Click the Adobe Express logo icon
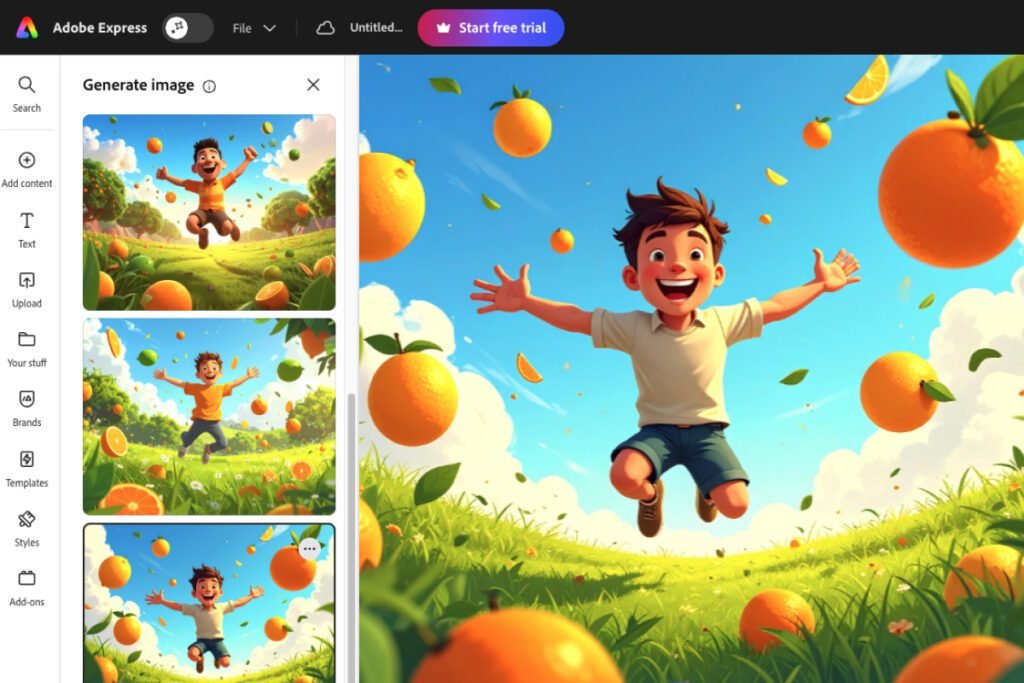1024x683 pixels. (27, 27)
